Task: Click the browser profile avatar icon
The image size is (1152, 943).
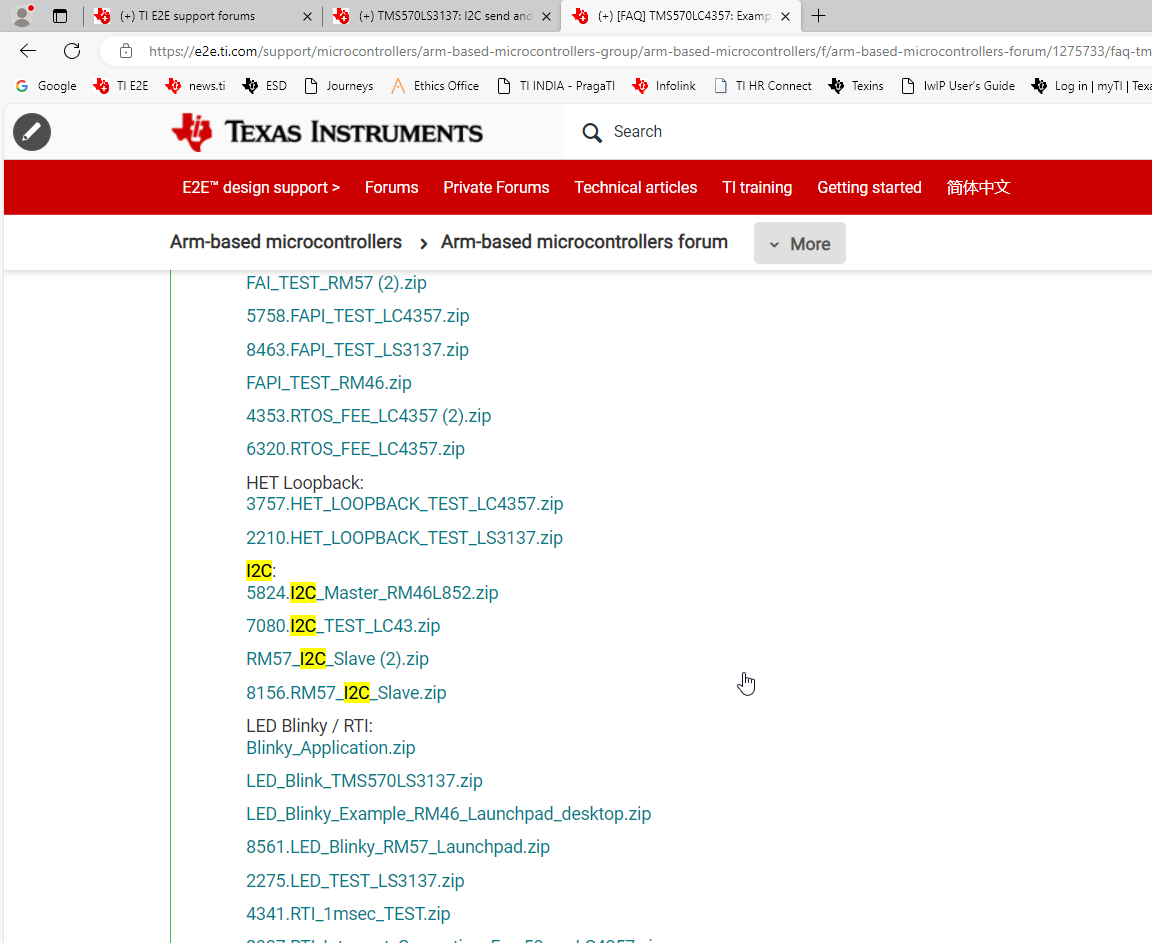Action: (x=23, y=15)
